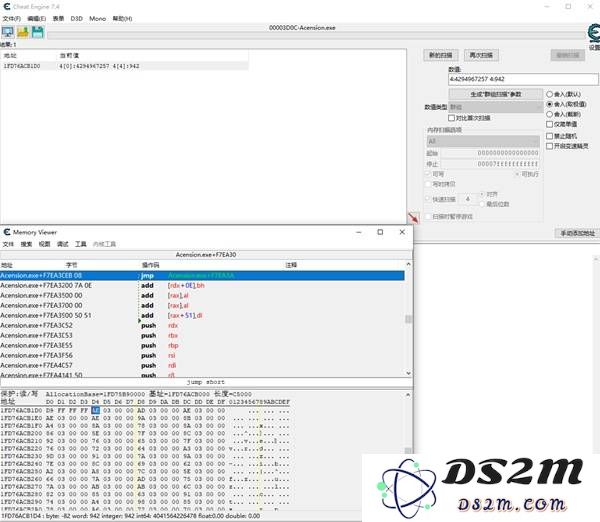Open Memory Viewer 工具 menu
The width and height of the screenshot is (600, 522).
tap(80, 244)
